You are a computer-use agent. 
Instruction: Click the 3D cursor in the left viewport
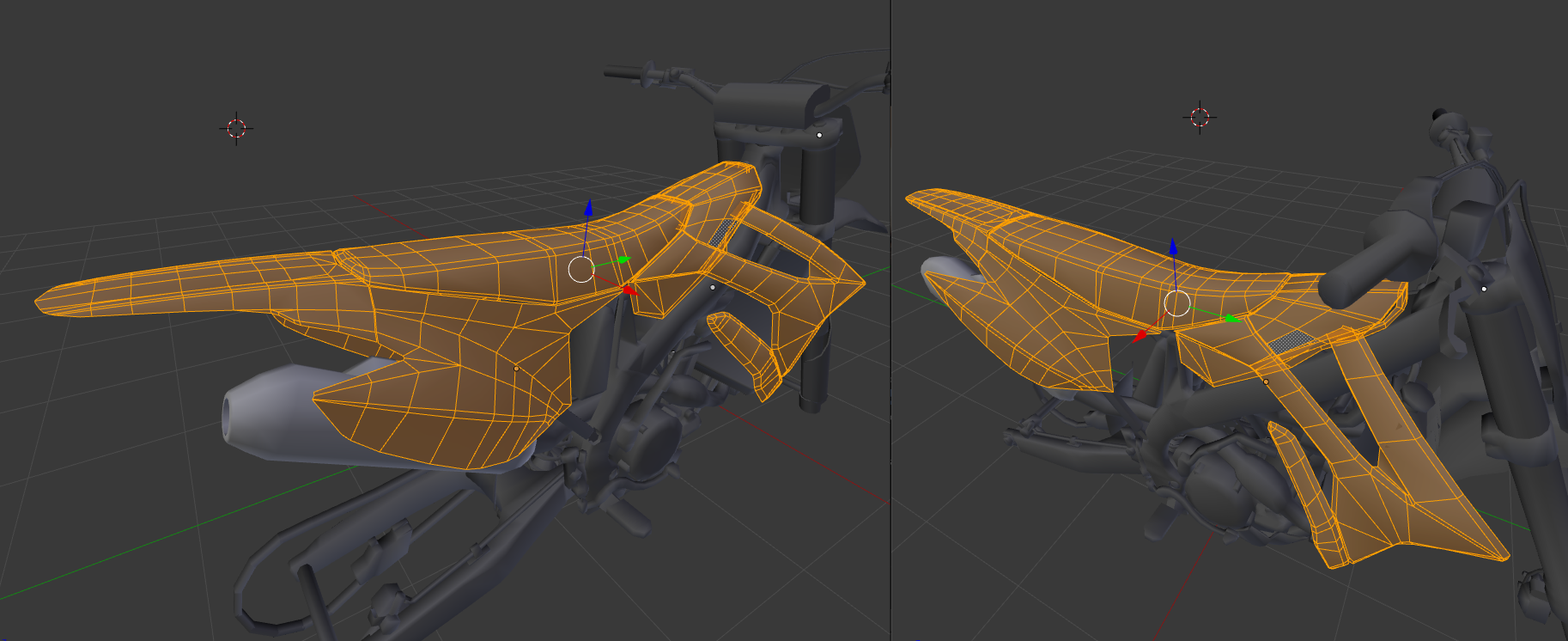(x=236, y=129)
